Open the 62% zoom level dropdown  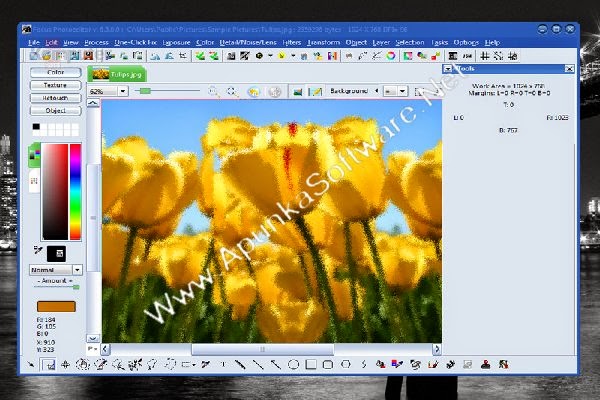tap(122, 91)
